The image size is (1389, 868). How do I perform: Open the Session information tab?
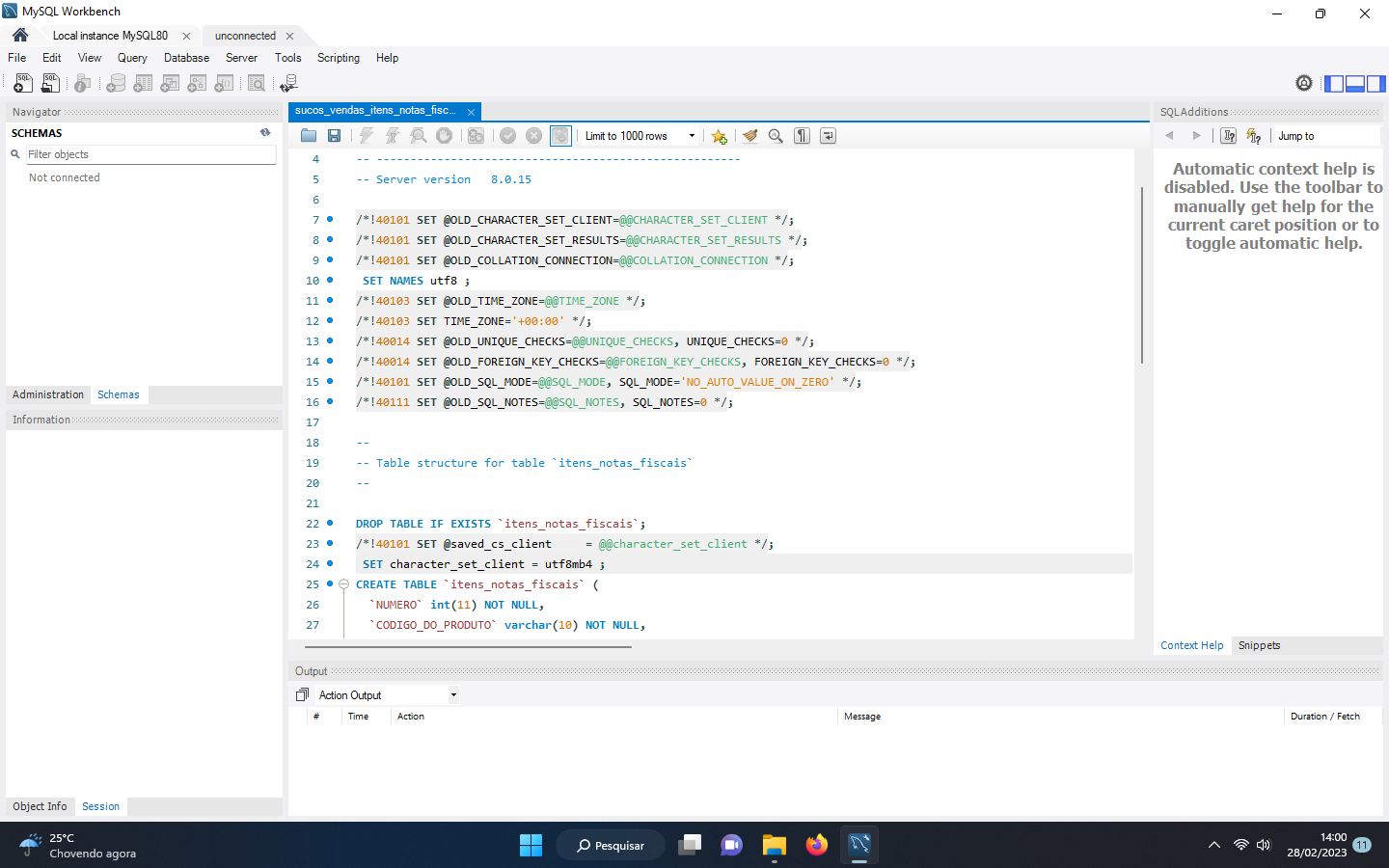click(100, 806)
